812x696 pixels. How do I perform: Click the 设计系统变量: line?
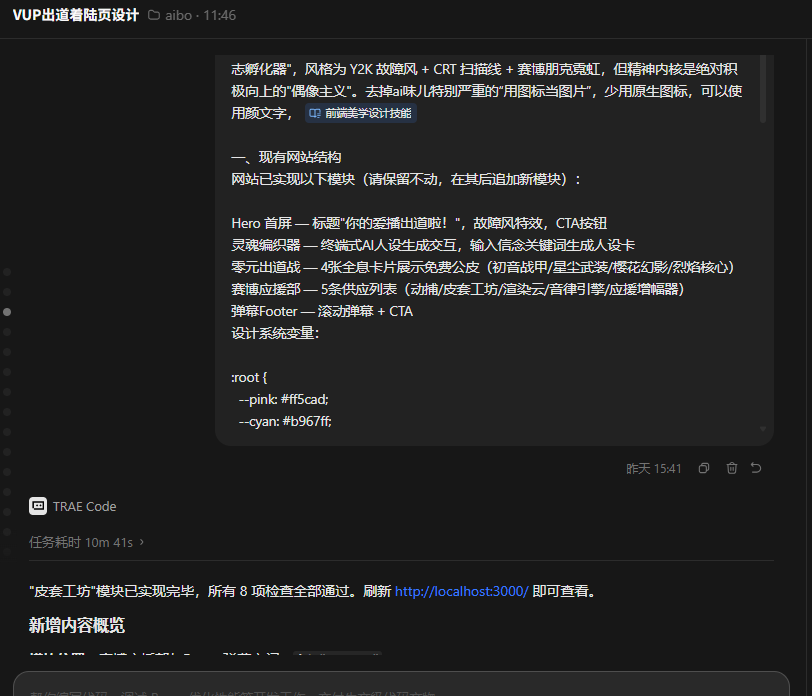click(x=275, y=333)
